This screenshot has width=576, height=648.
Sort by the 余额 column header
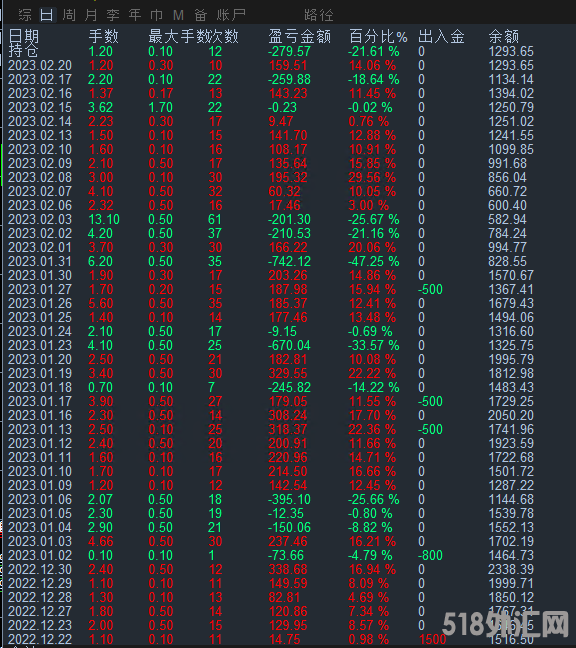(503, 36)
